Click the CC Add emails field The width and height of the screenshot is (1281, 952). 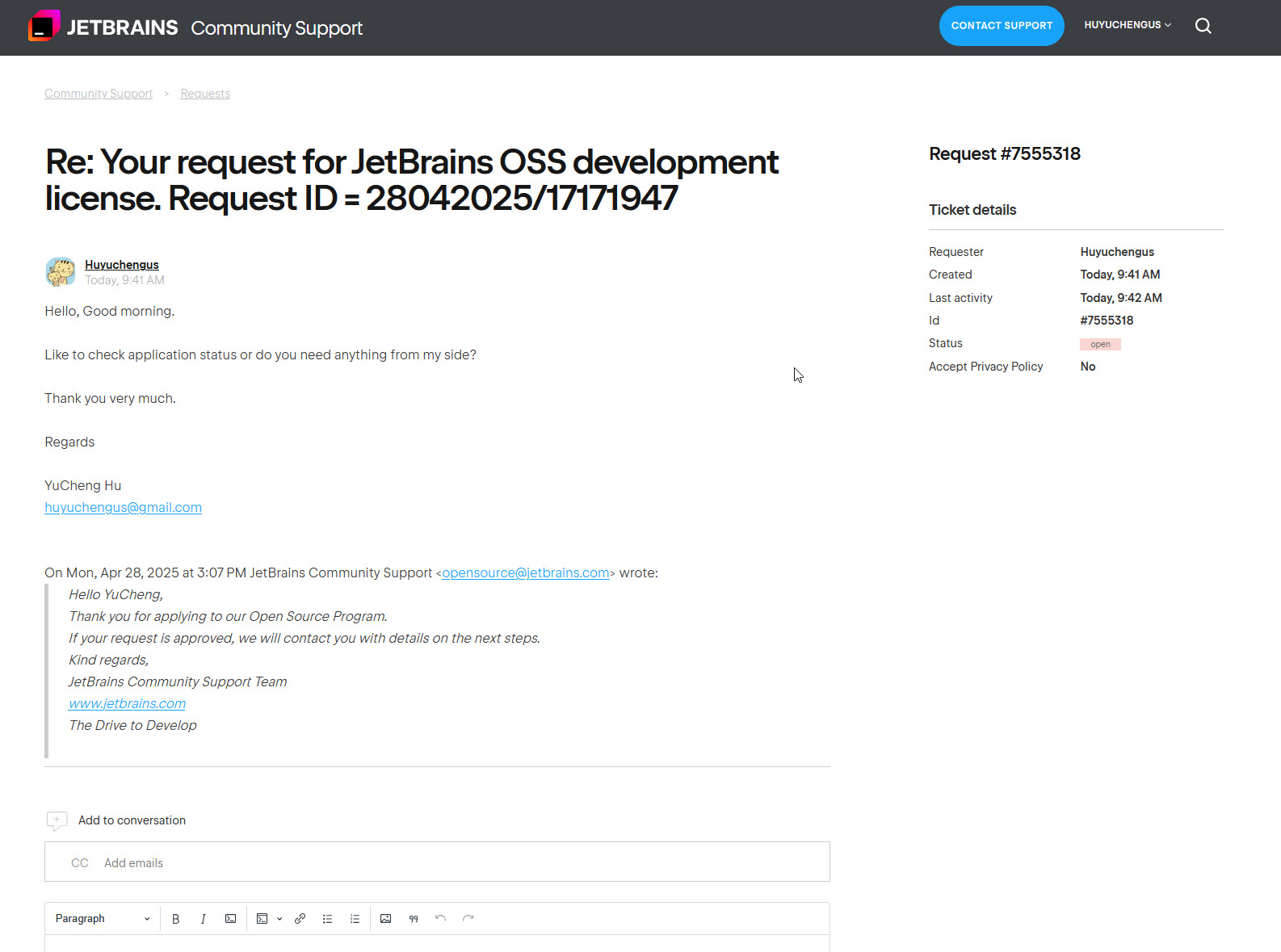pyautogui.click(x=437, y=862)
